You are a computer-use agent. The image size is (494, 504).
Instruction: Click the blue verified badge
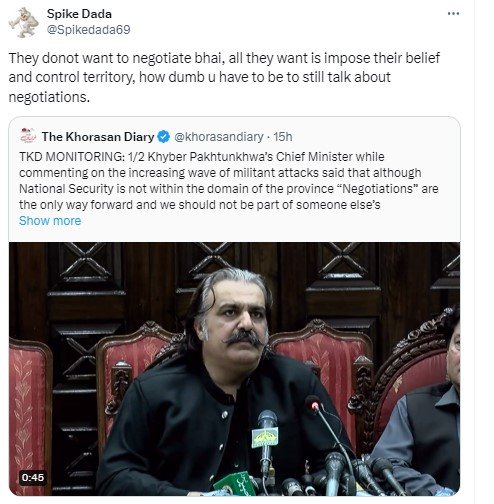coord(163,137)
